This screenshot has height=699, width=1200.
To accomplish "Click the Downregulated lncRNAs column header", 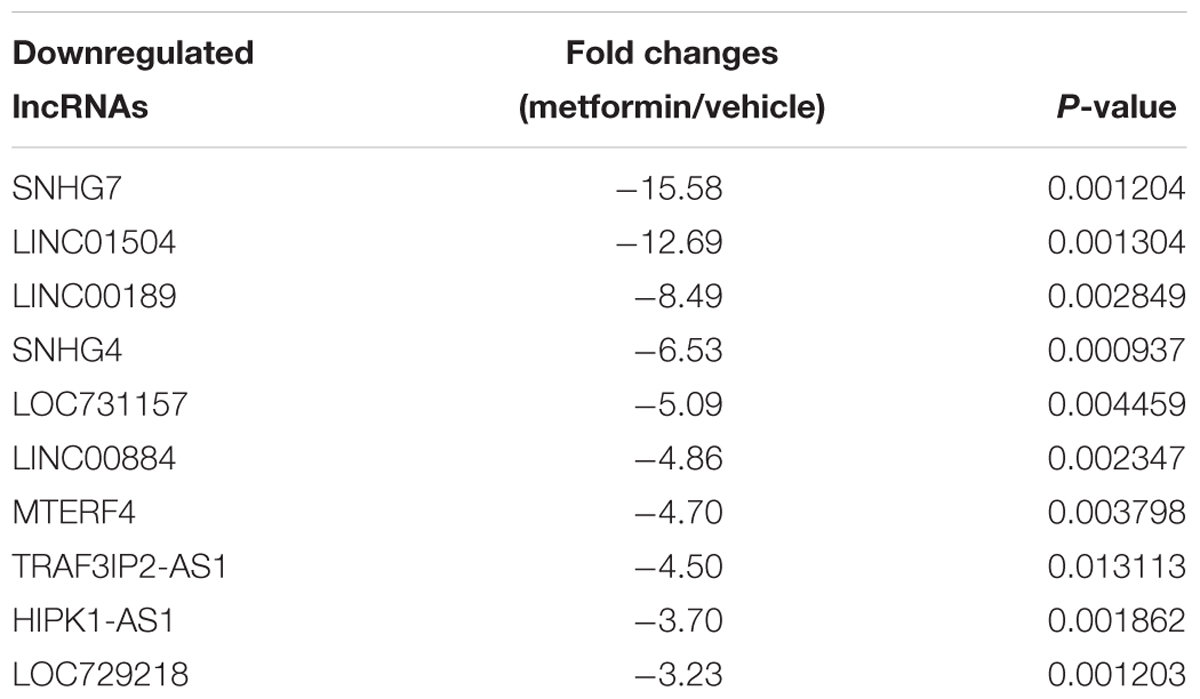I will click(133, 79).
